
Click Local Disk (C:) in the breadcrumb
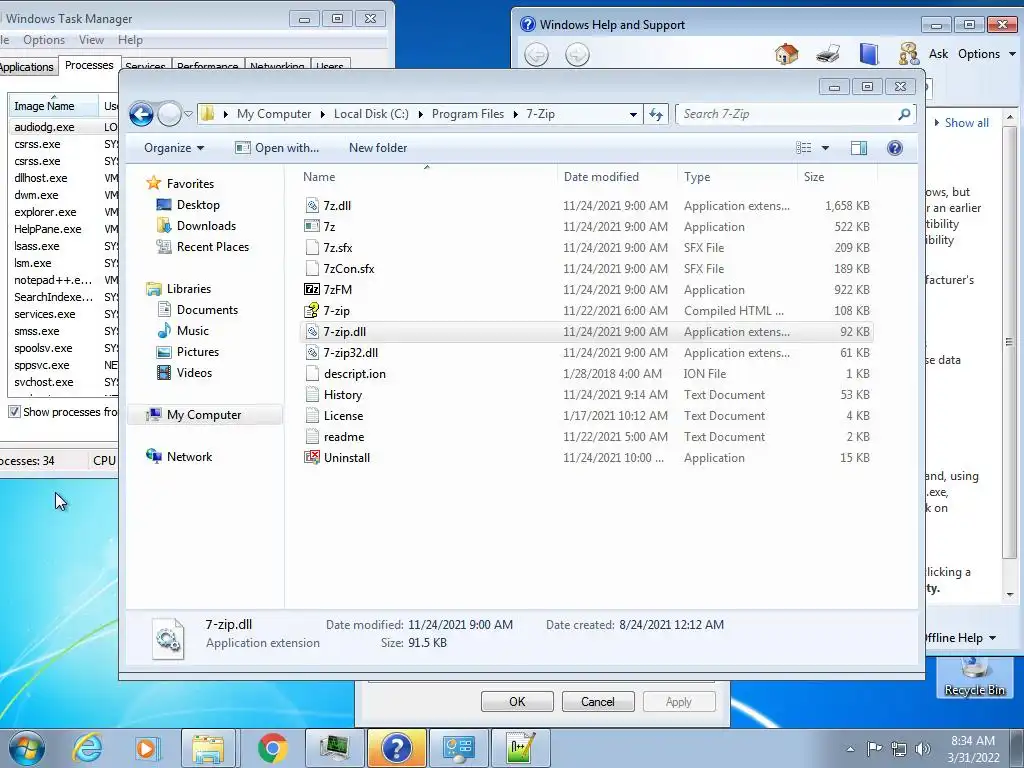point(371,114)
